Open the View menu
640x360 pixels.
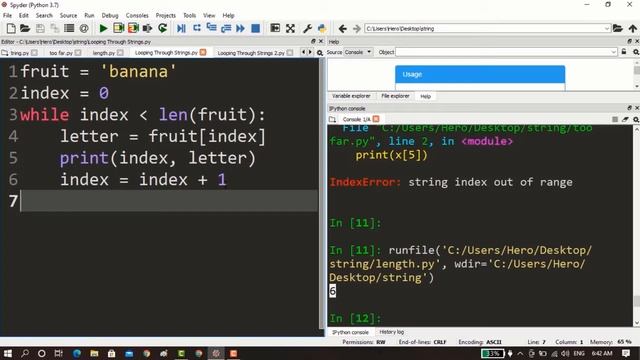209,15
